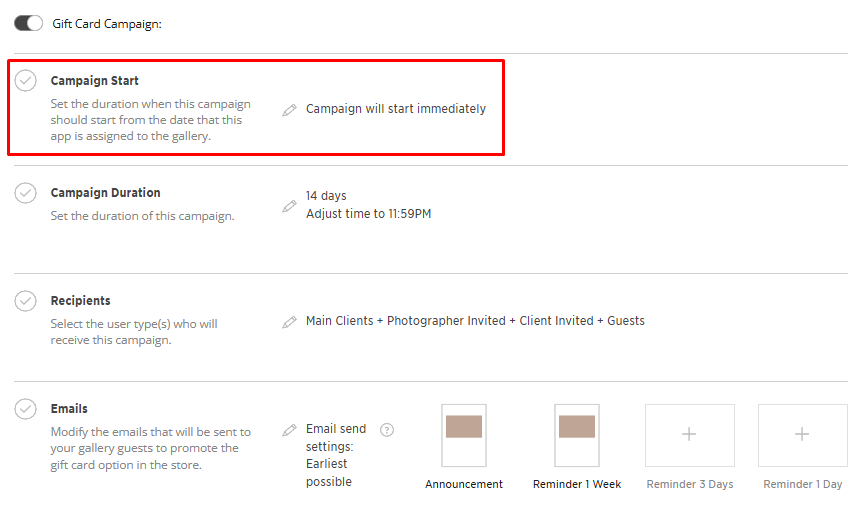
Task: Open help for Email send settings
Action: [387, 430]
